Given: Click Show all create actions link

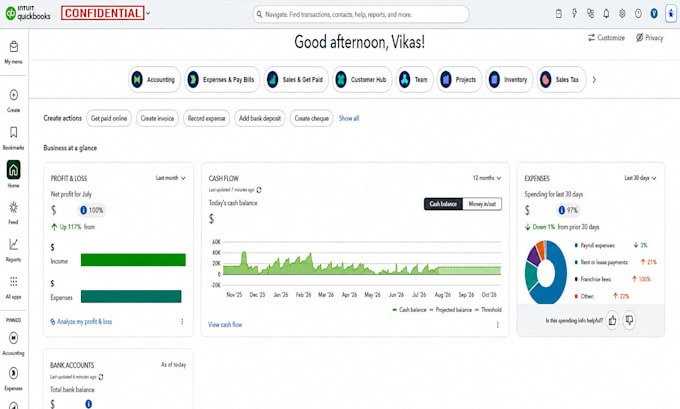Looking at the screenshot, I should click(349, 118).
